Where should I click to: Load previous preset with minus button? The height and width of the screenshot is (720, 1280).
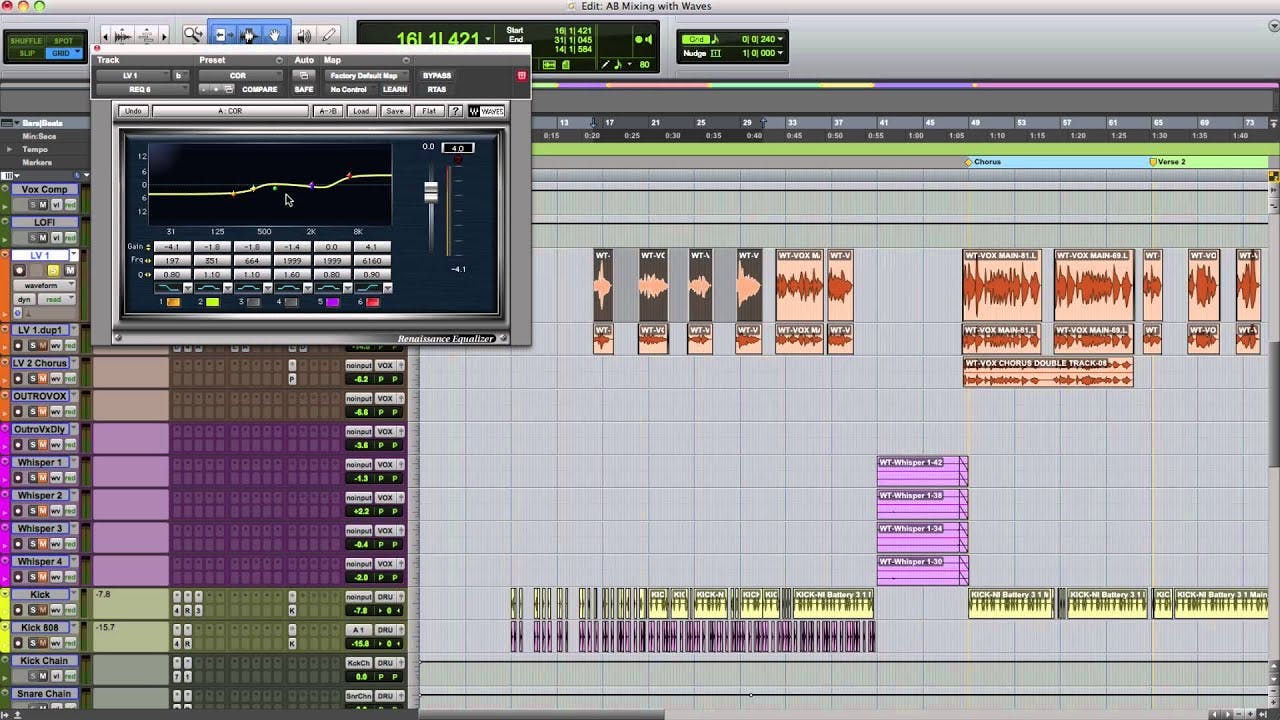click(204, 89)
